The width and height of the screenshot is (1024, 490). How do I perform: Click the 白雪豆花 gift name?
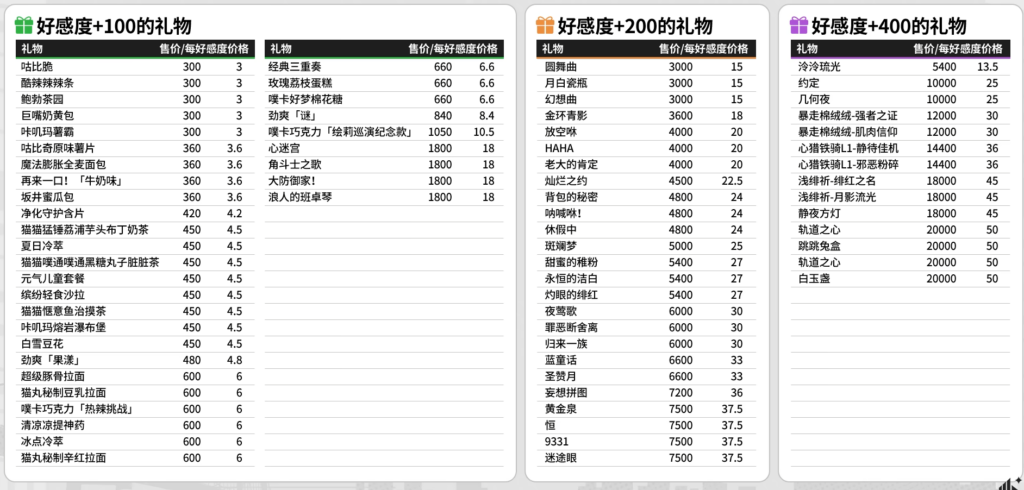point(42,344)
